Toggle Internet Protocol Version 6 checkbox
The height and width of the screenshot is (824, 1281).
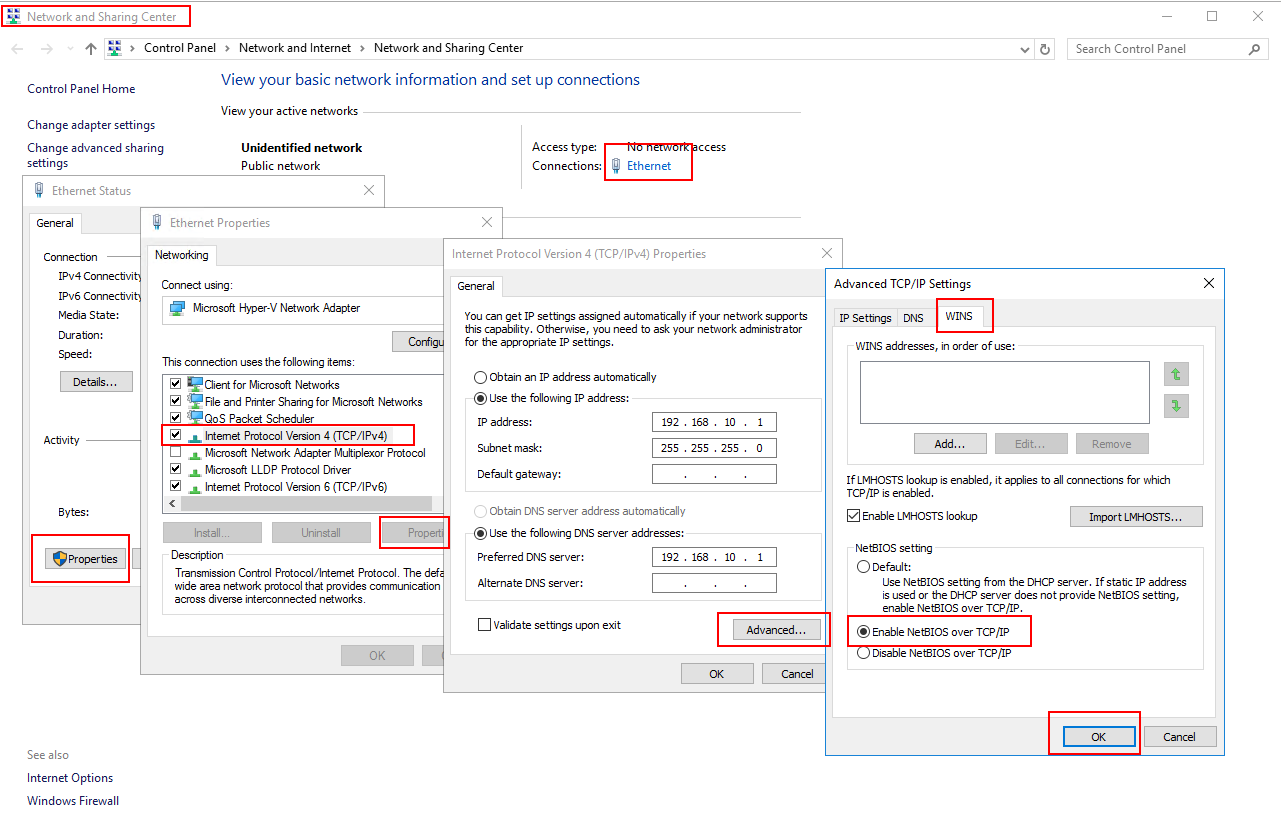point(176,486)
